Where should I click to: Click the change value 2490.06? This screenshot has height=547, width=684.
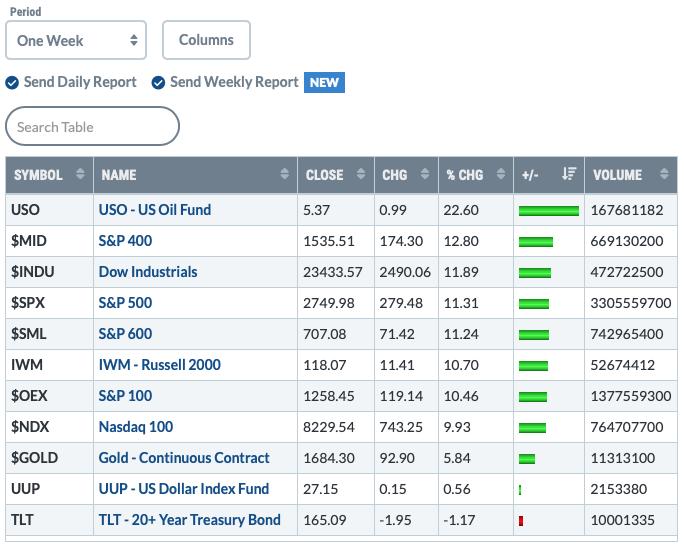coord(405,272)
